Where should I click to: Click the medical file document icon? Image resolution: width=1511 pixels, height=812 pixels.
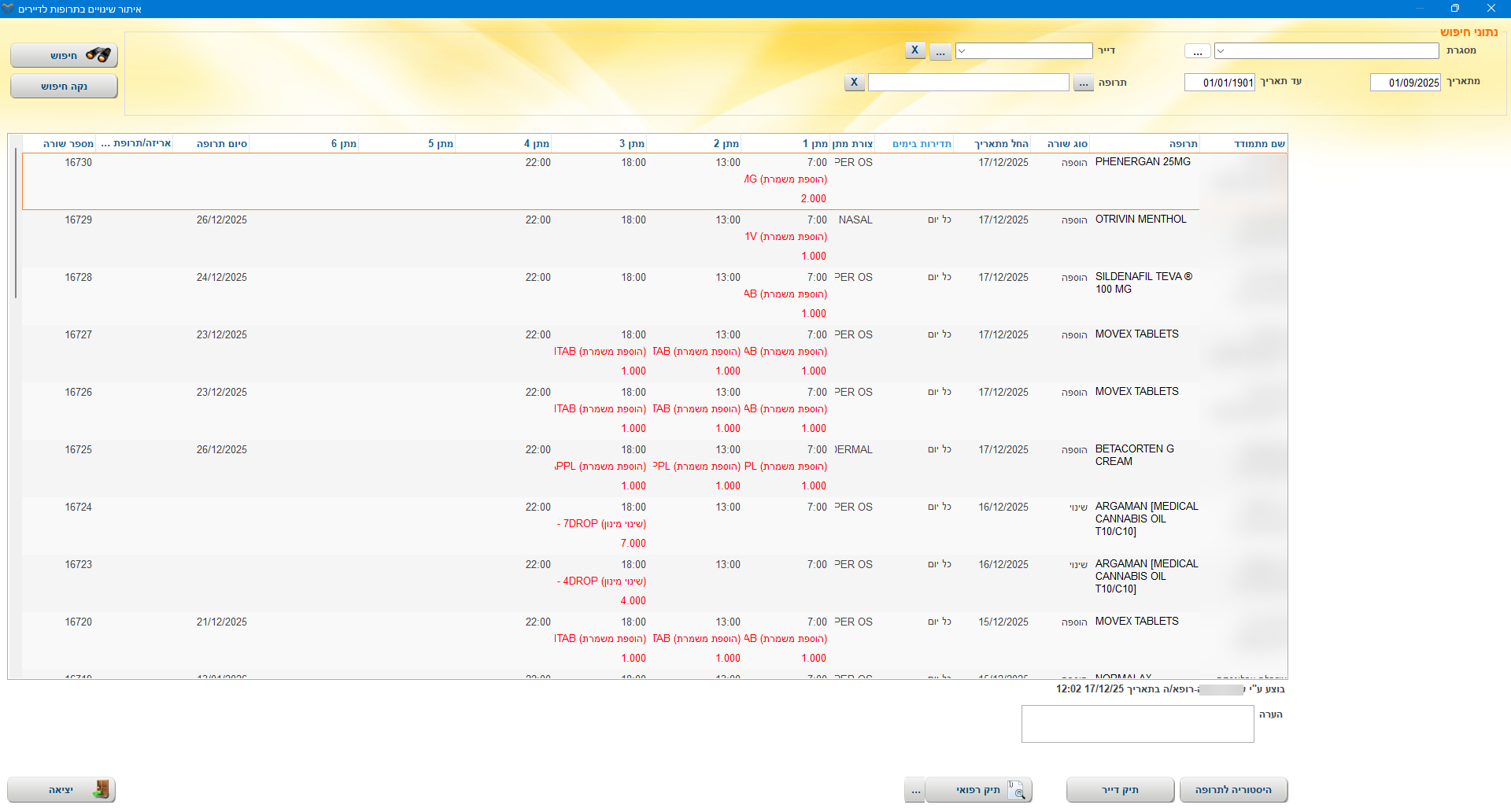point(1016,790)
